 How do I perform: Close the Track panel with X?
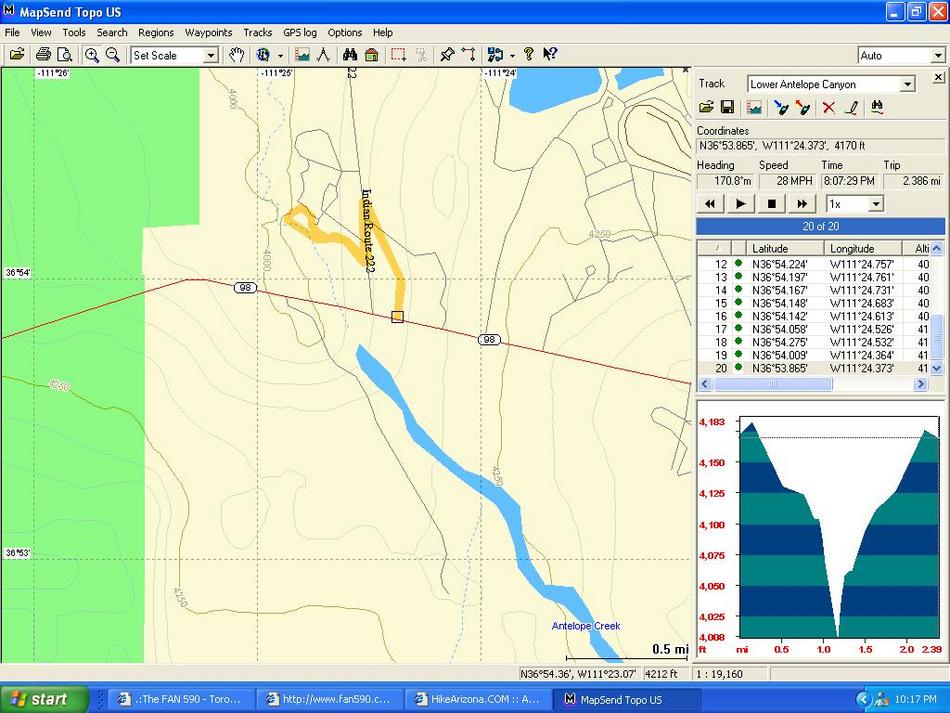(938, 77)
